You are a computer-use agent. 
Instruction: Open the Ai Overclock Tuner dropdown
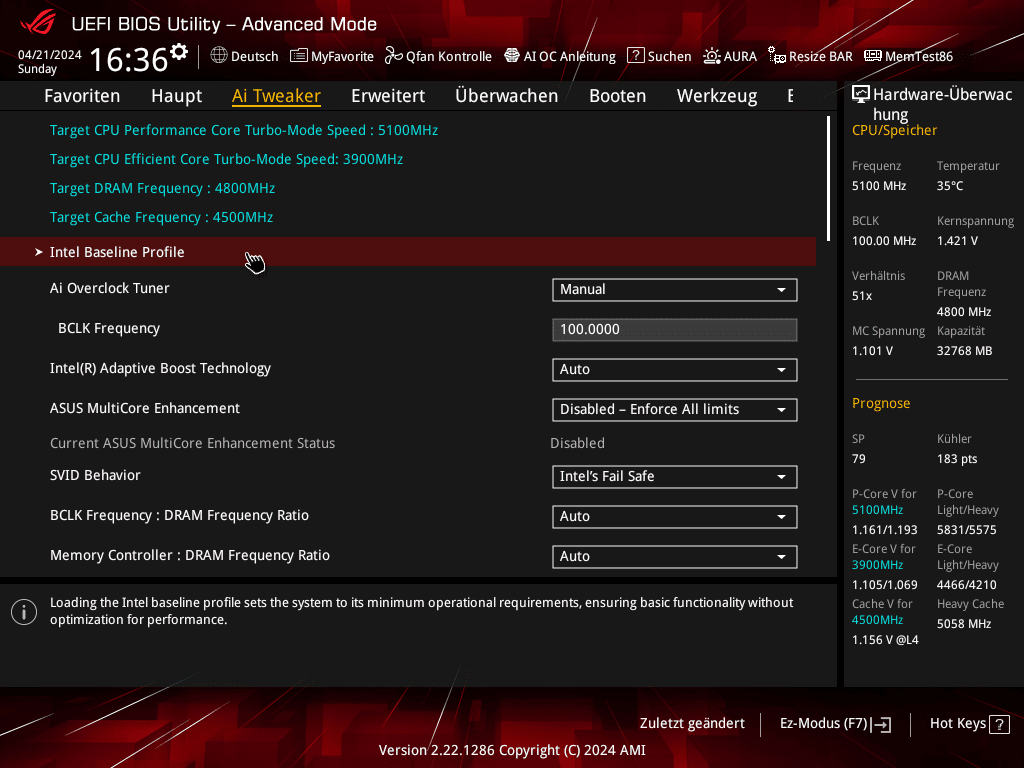click(675, 290)
